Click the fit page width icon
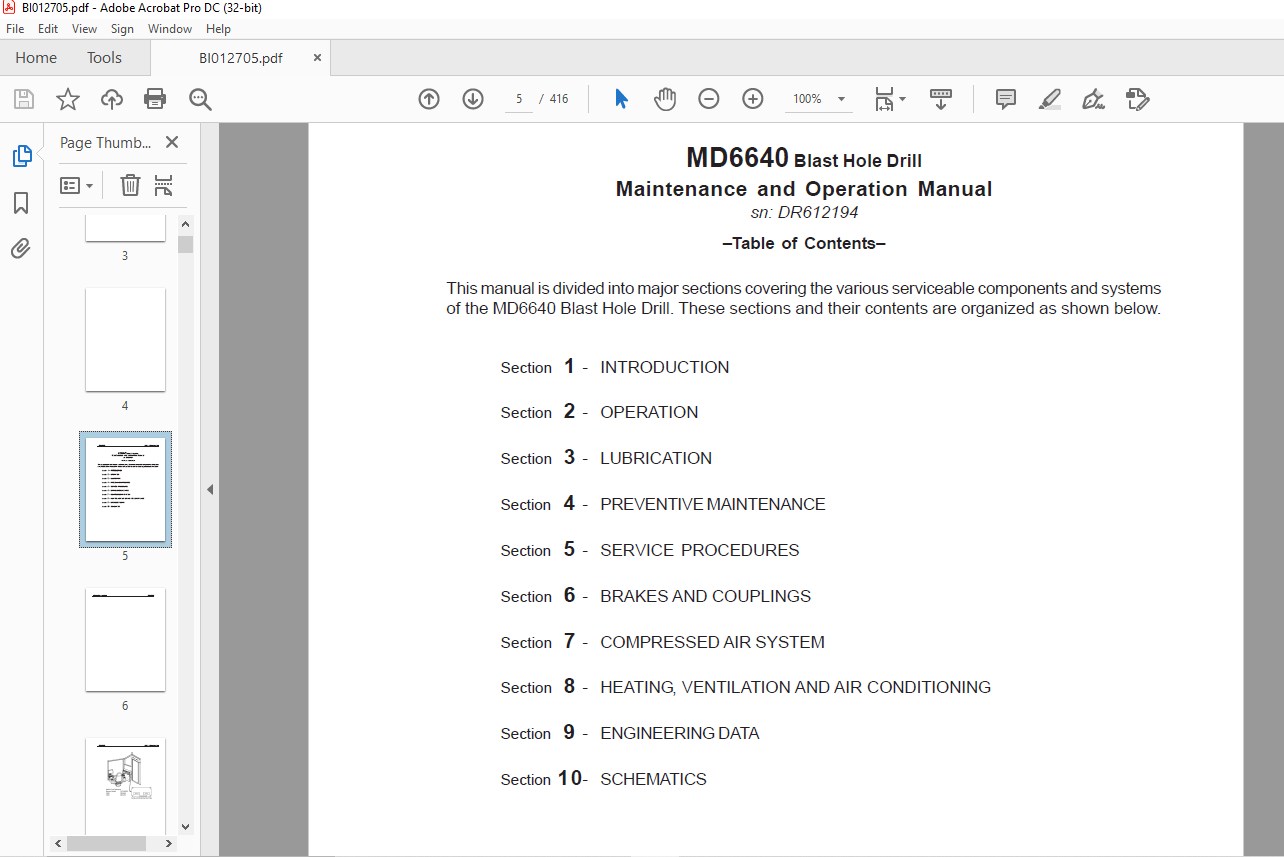1284x857 pixels. tap(884, 99)
